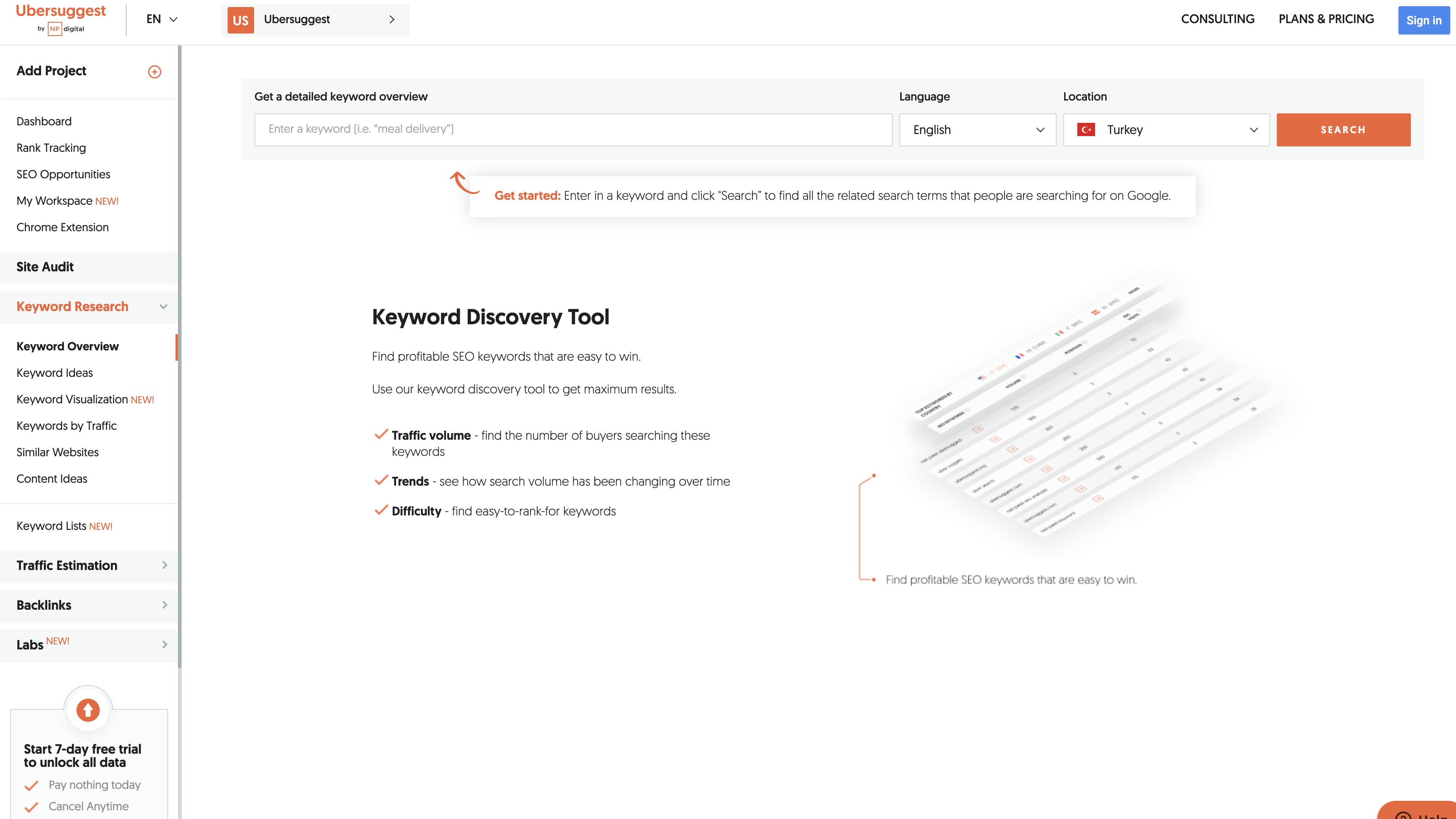Open the Site Audit section
Viewport: 1456px width, 819px height.
[x=89, y=267]
